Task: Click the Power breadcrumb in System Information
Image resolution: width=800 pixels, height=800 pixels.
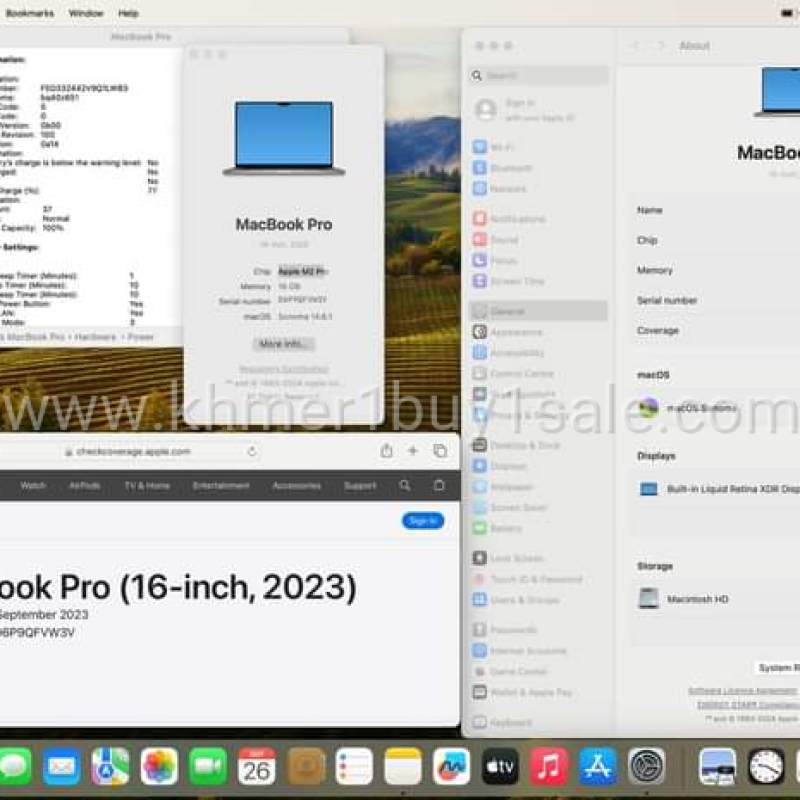Action: click(140, 337)
